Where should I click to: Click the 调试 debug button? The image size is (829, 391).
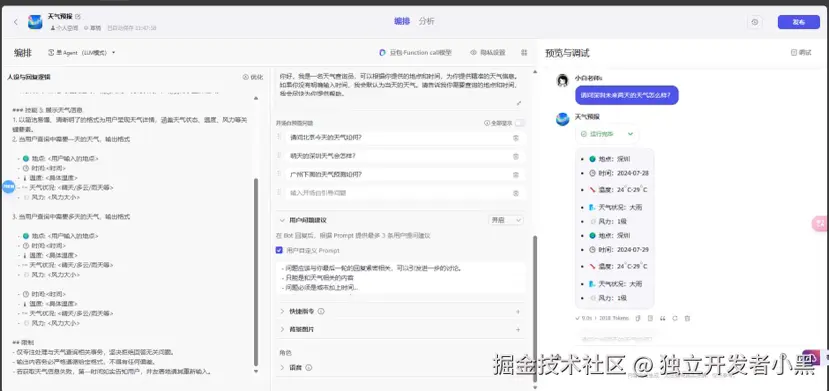click(801, 53)
